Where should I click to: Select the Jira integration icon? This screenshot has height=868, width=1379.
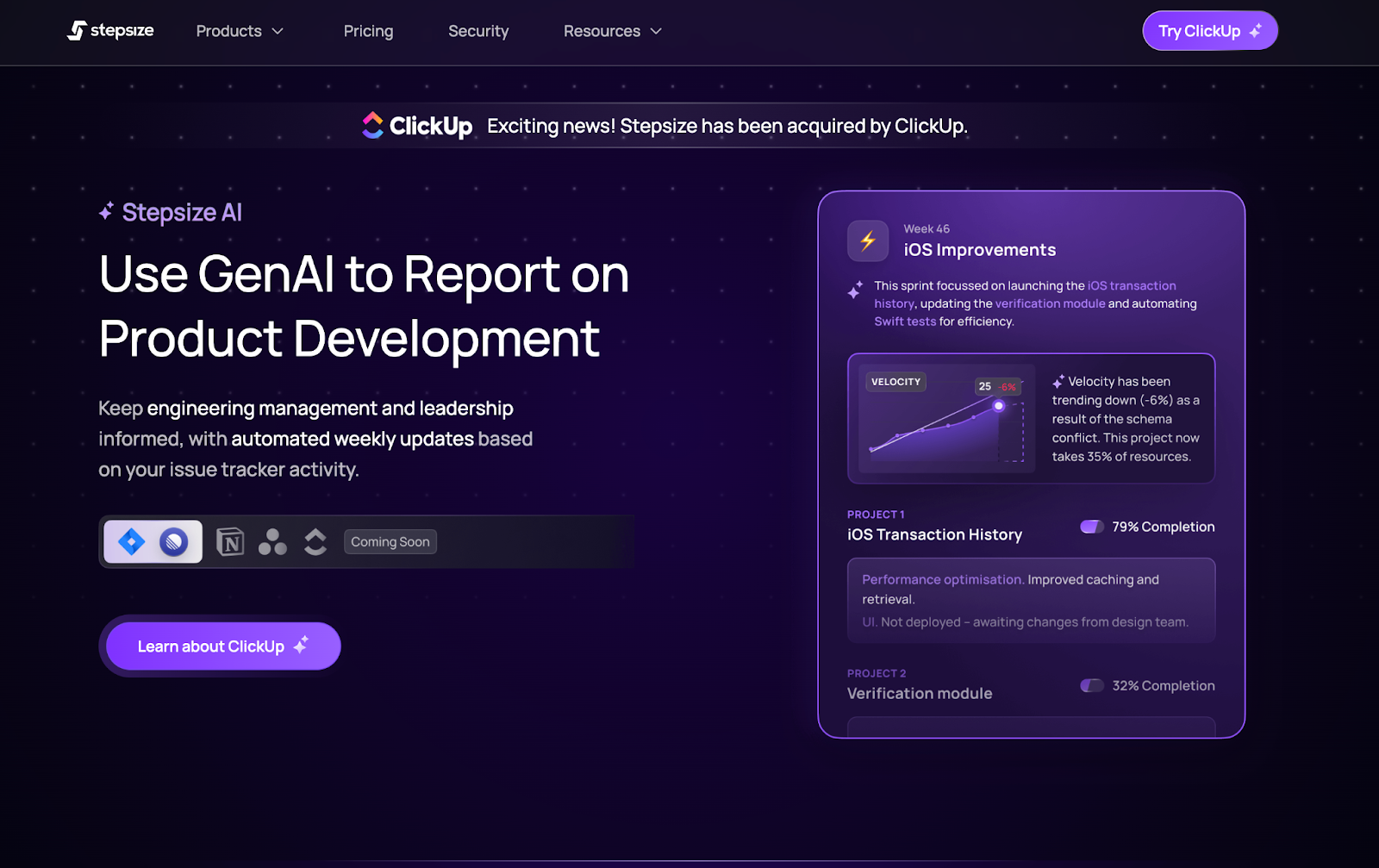click(131, 541)
